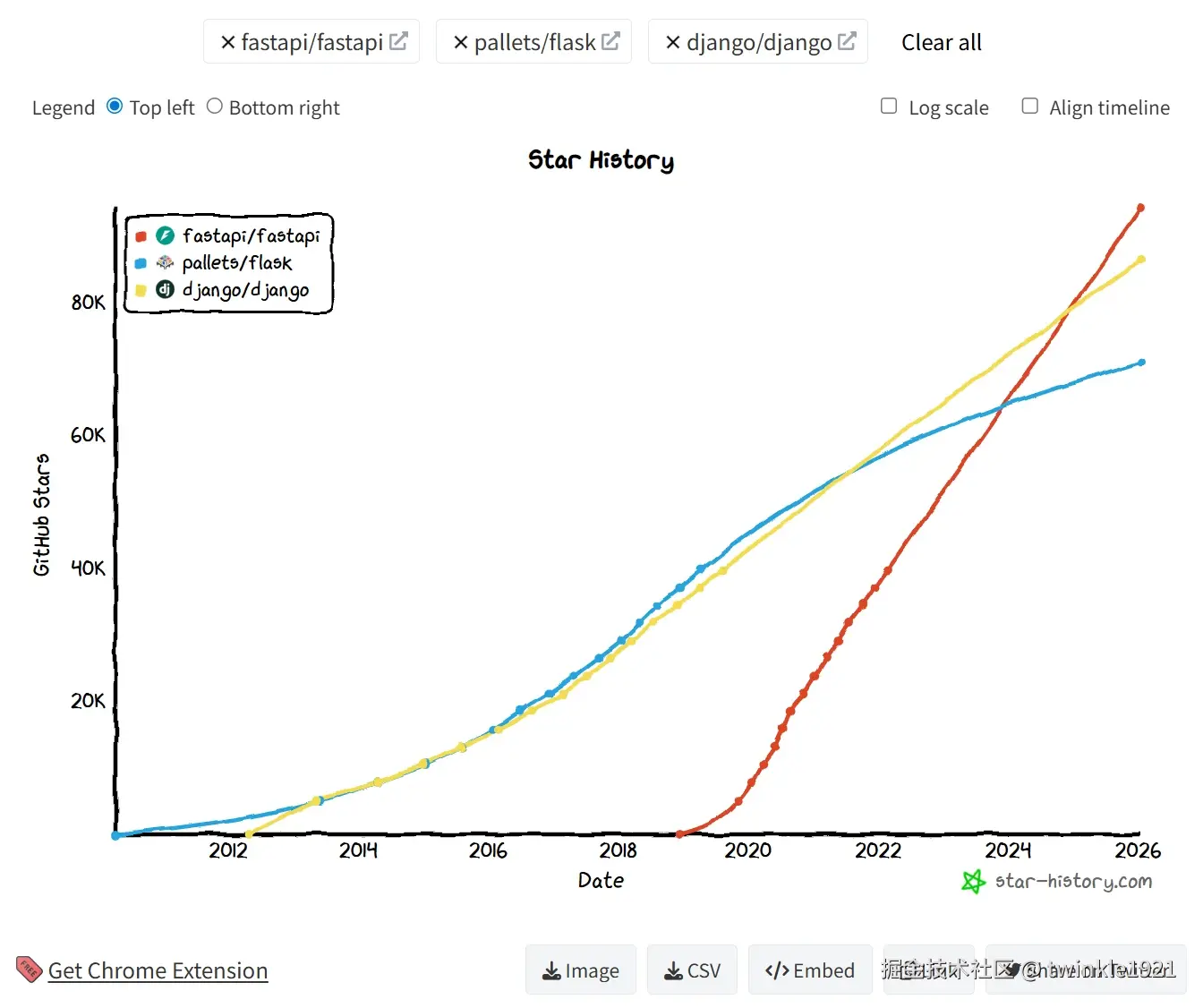The height and width of the screenshot is (1008, 1203).
Task: Click Clear all to remove repos
Action: point(941,42)
